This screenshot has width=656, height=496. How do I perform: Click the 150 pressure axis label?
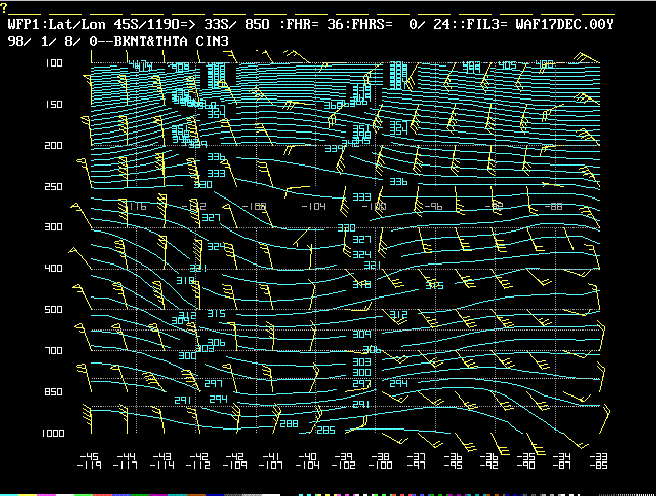coord(54,105)
